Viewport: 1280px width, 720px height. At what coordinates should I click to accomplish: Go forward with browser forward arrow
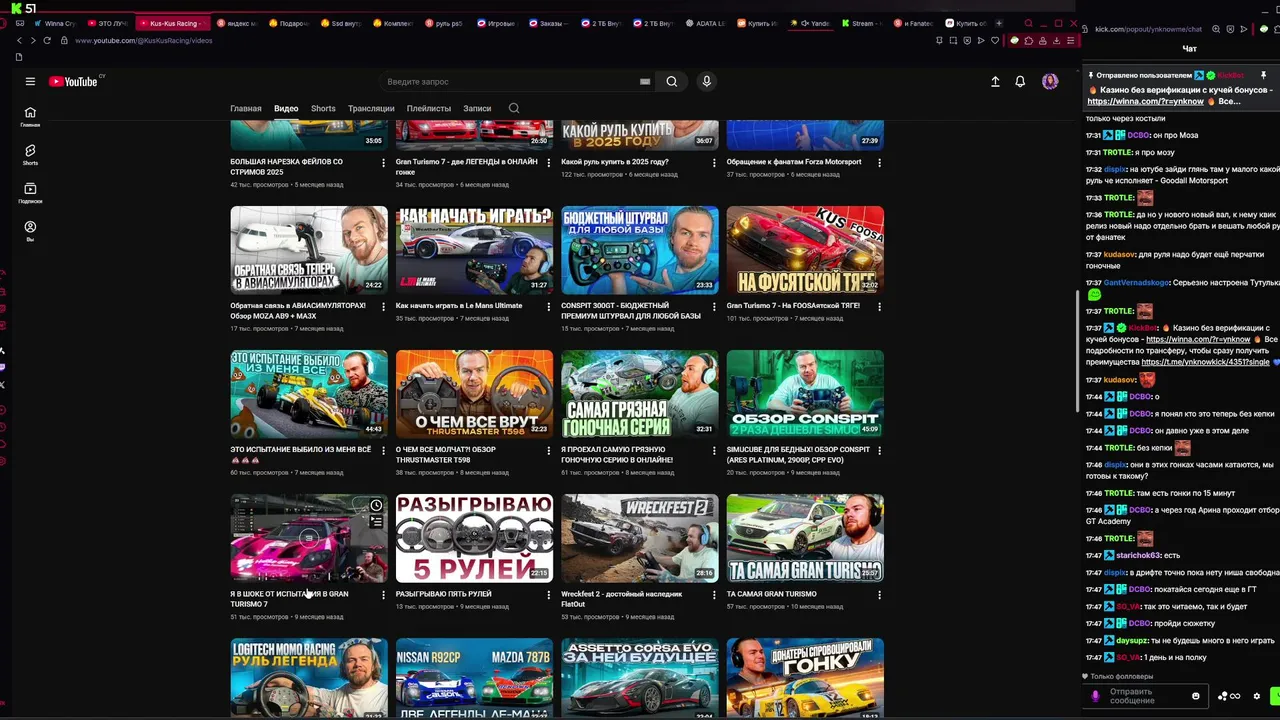pyautogui.click(x=32, y=40)
